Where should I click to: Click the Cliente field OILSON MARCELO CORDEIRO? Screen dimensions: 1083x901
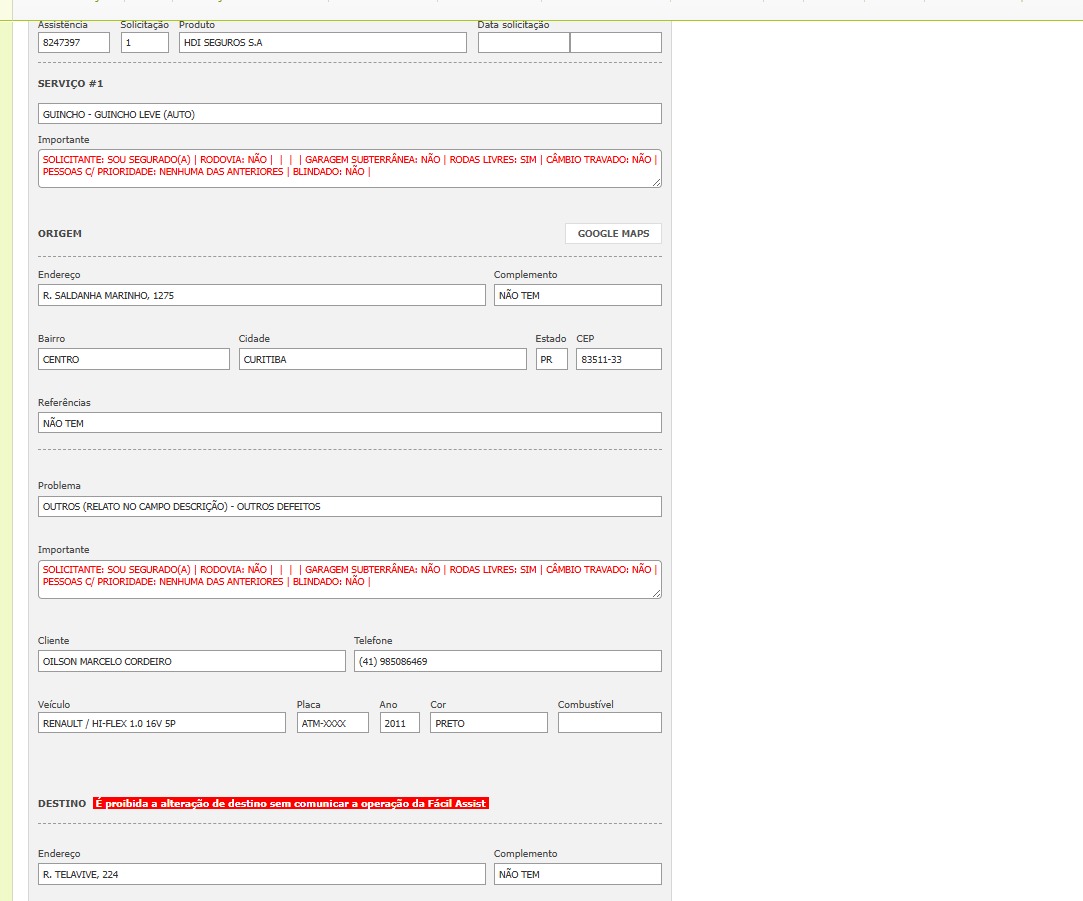tap(191, 662)
